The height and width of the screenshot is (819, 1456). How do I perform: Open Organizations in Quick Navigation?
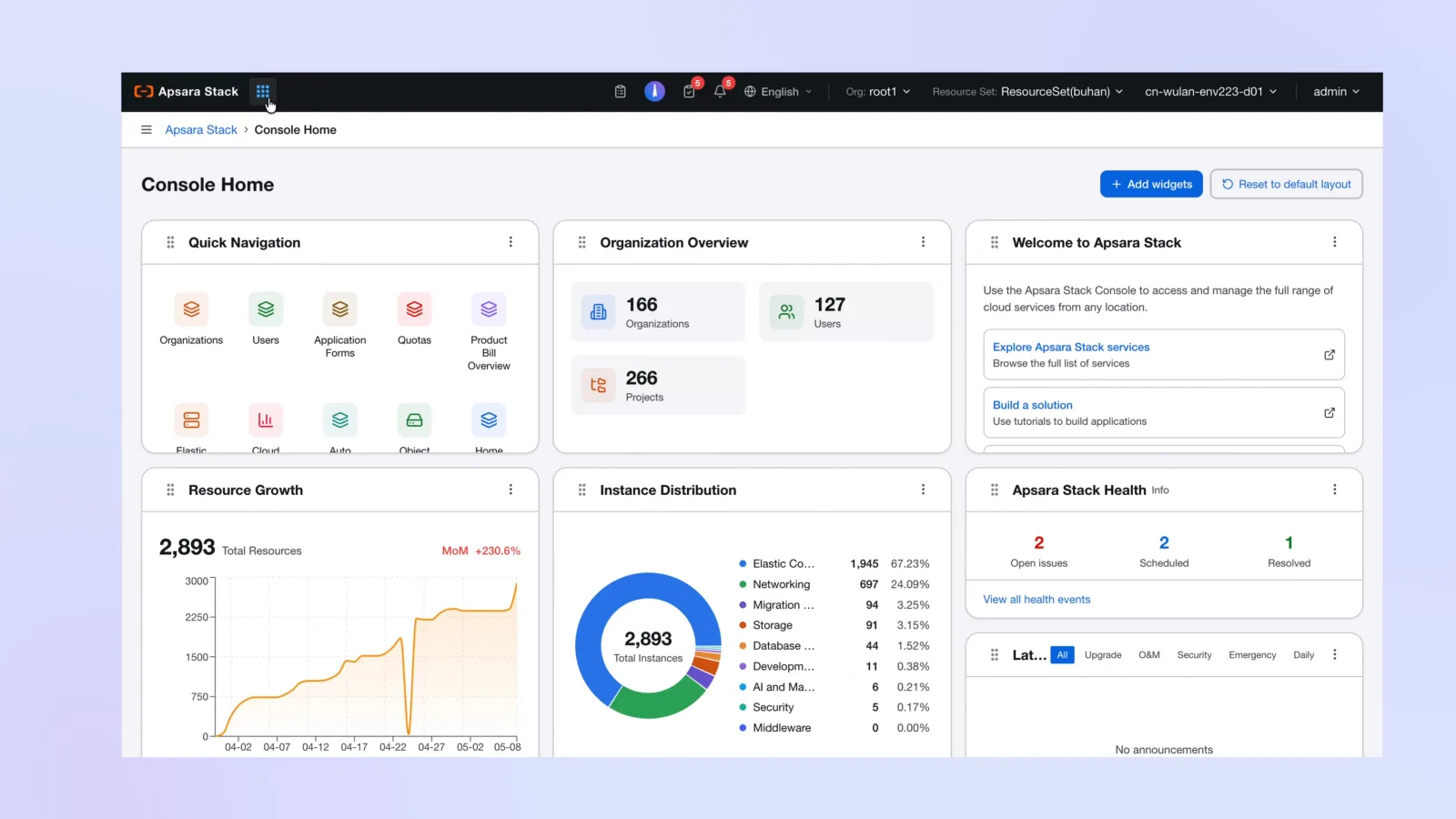(191, 318)
